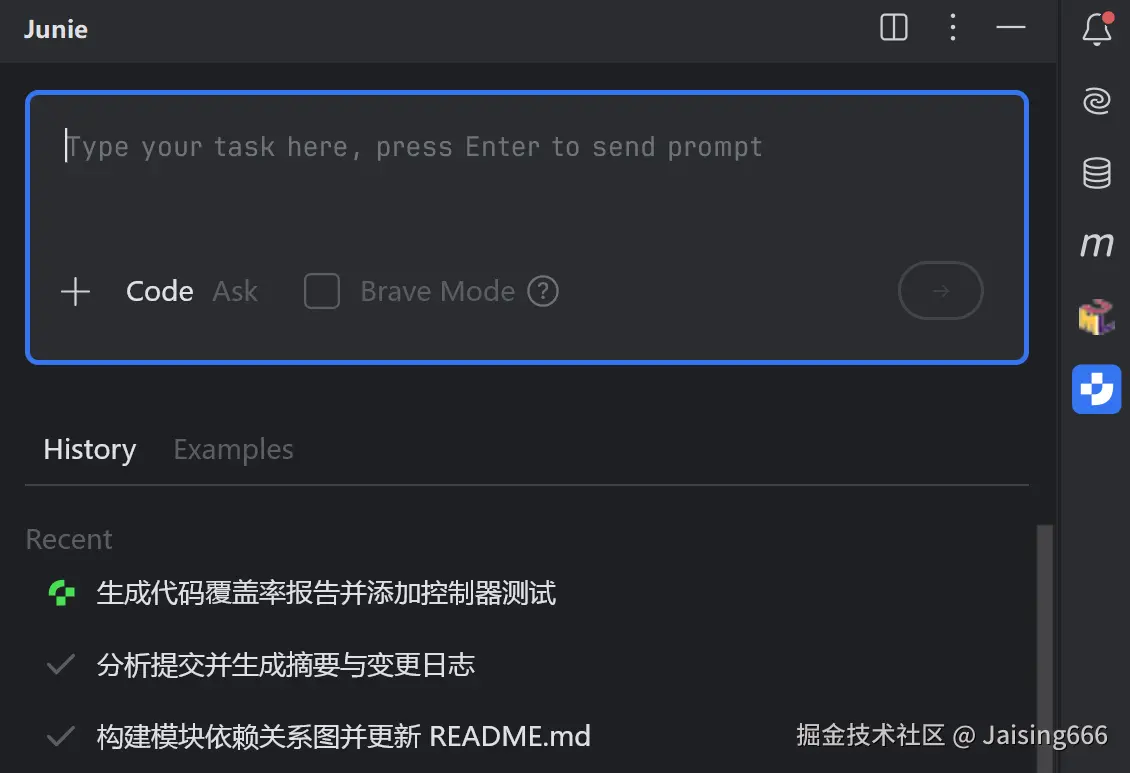This screenshot has width=1130, height=773.
Task: Switch to Ask mode
Action: (235, 291)
